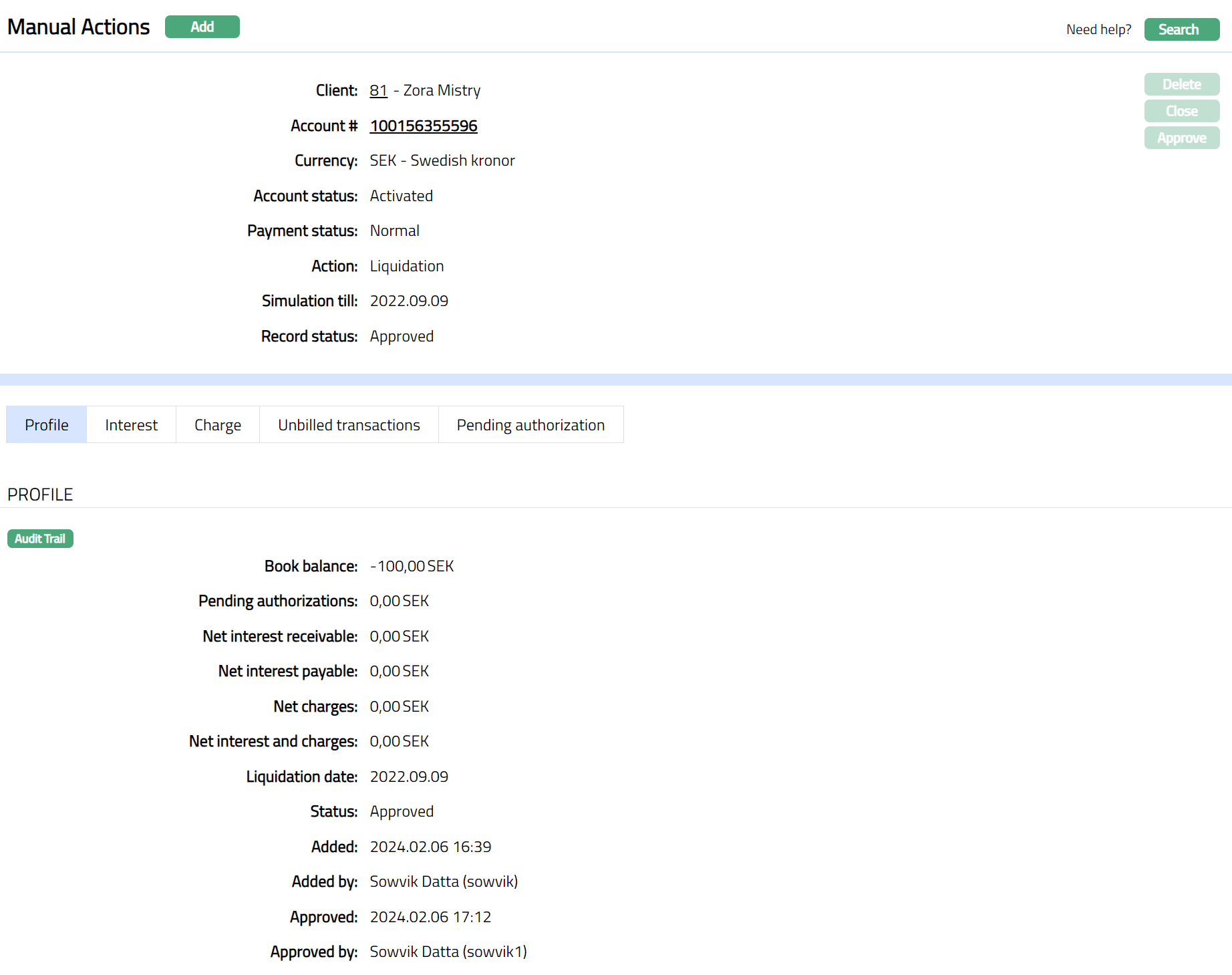Viewport: 1232px width, 975px height.
Task: Click the PROFILE section heading
Action: (x=40, y=495)
